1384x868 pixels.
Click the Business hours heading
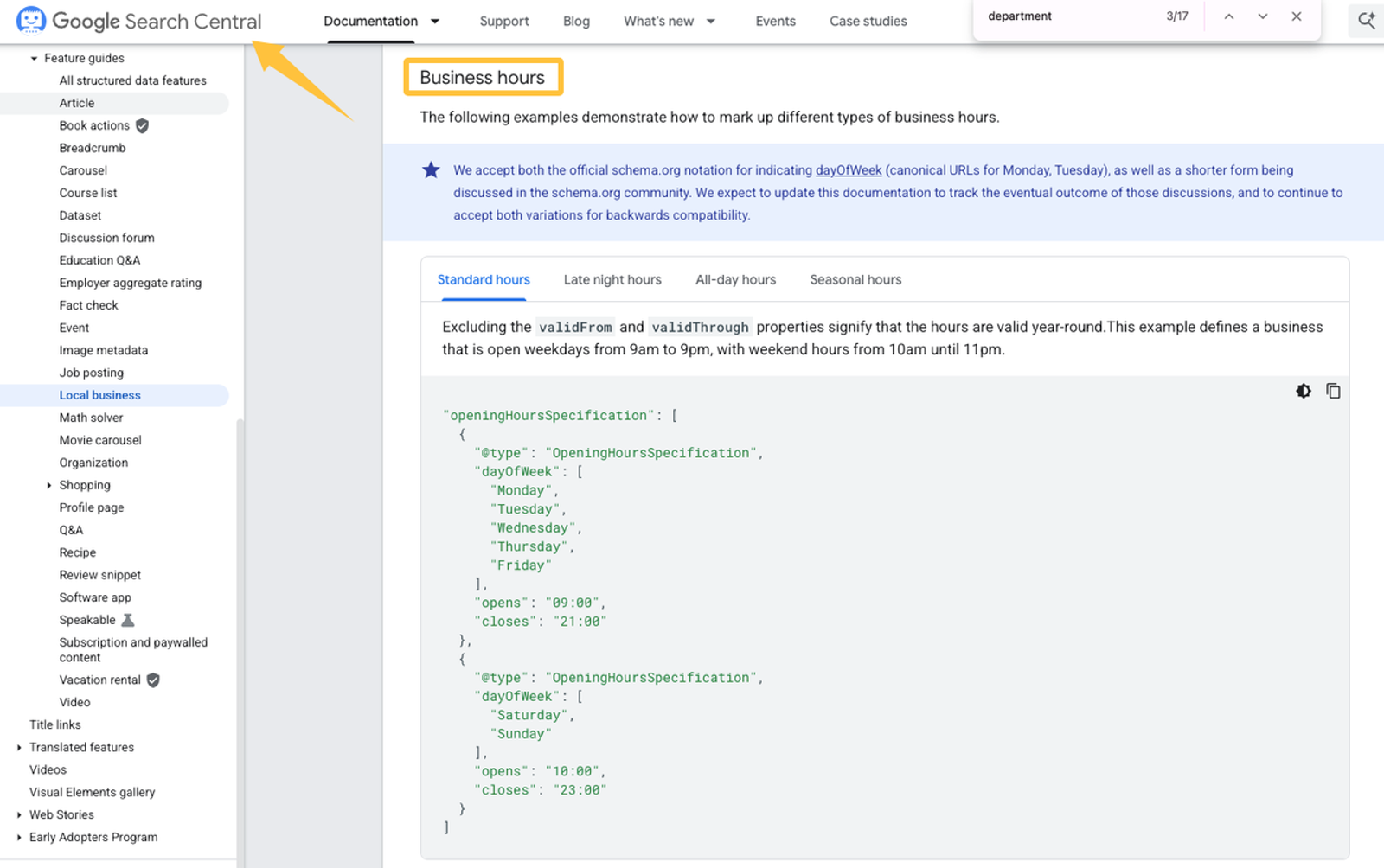(x=483, y=77)
